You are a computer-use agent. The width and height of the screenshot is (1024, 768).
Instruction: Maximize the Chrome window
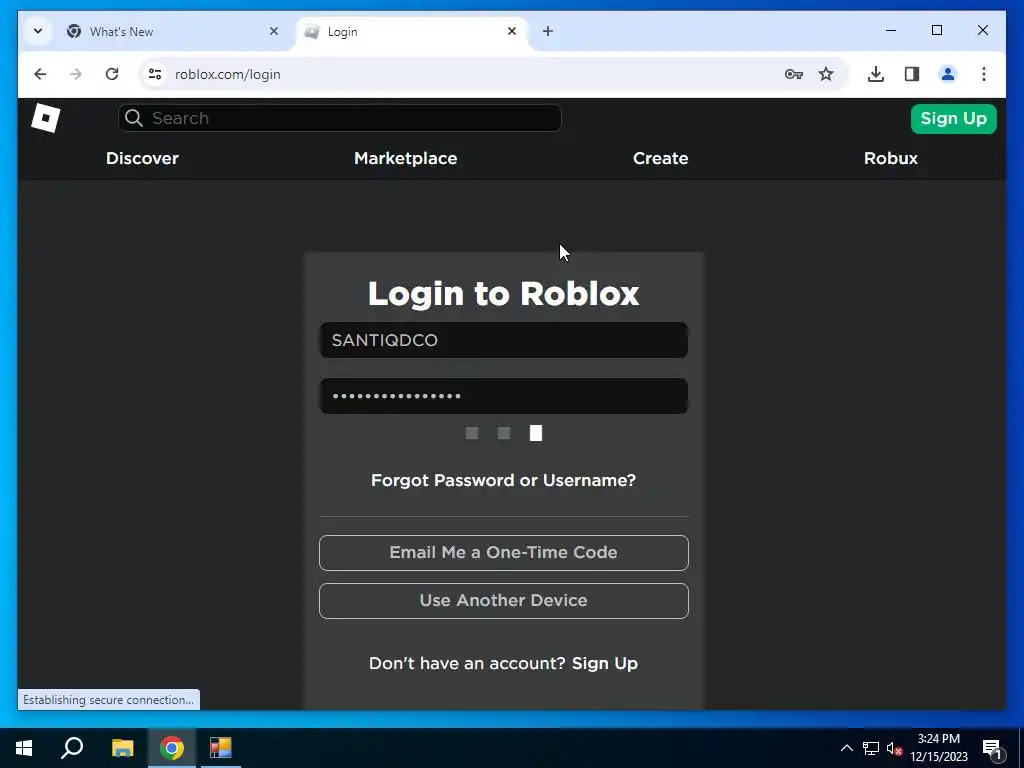pos(936,31)
